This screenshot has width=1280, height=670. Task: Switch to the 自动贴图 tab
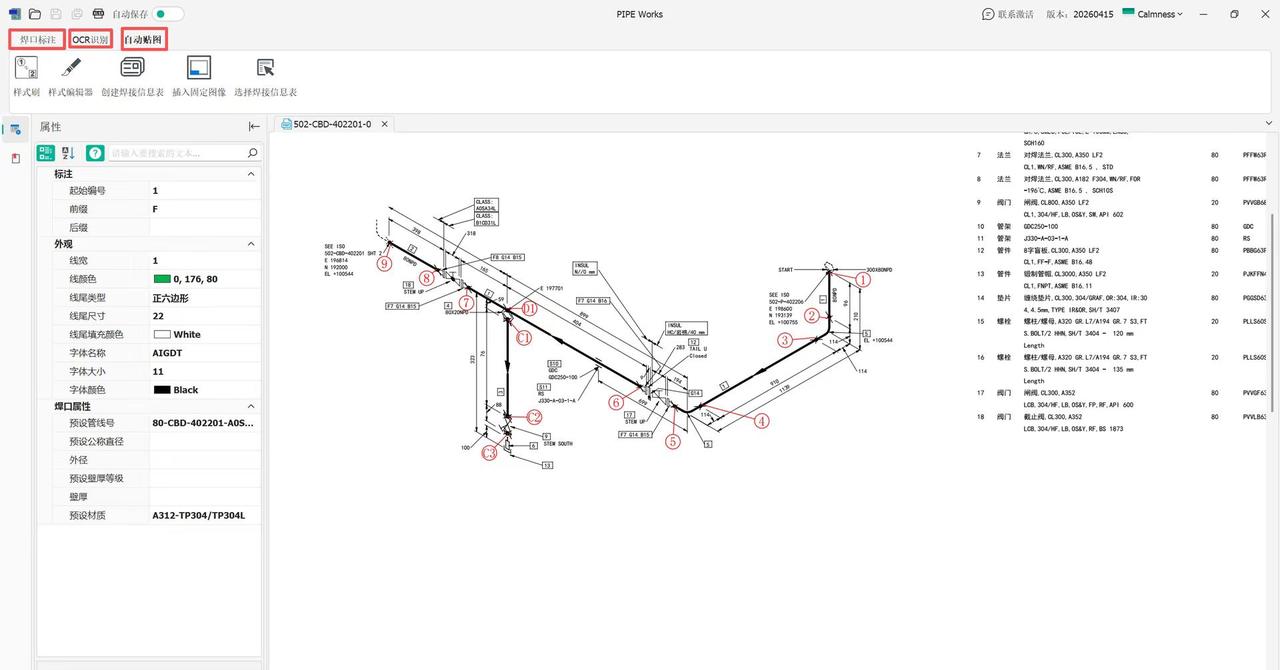(x=143, y=39)
